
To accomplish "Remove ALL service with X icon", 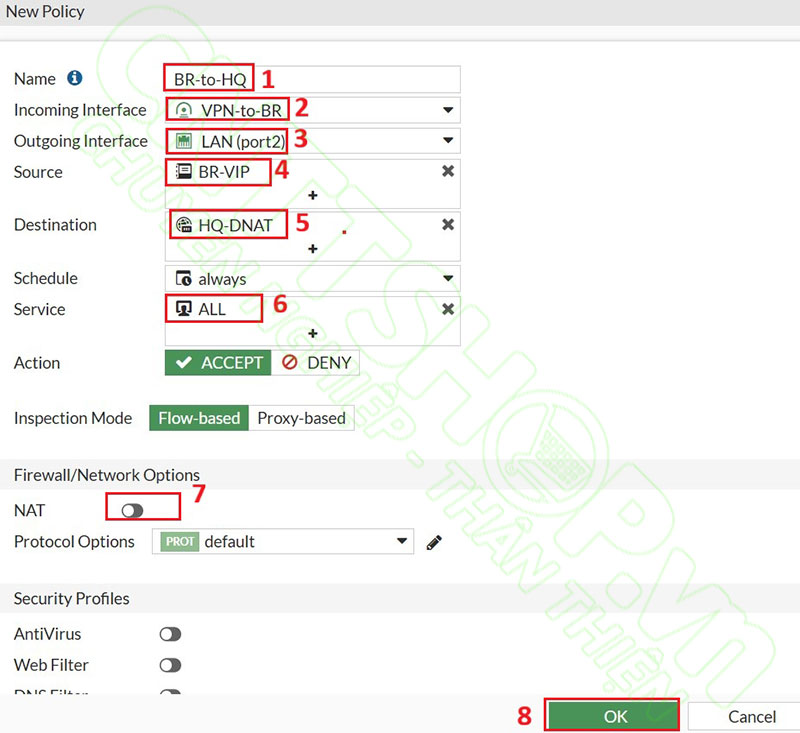I will pyautogui.click(x=448, y=310).
